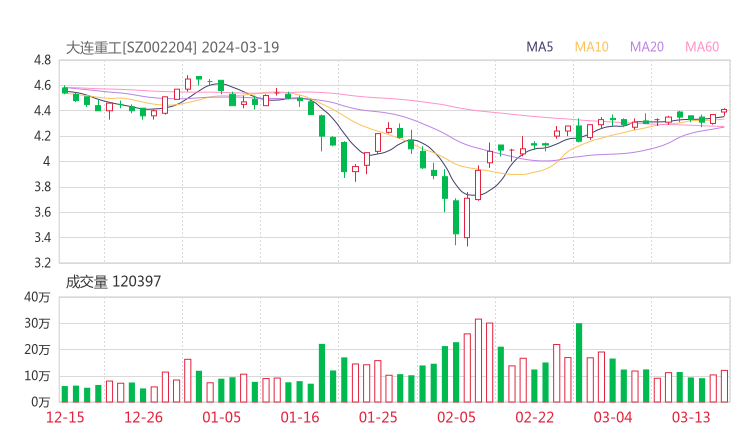740x440 pixels.
Task: Click the 4.6 price axis label
Action: (x=42, y=85)
